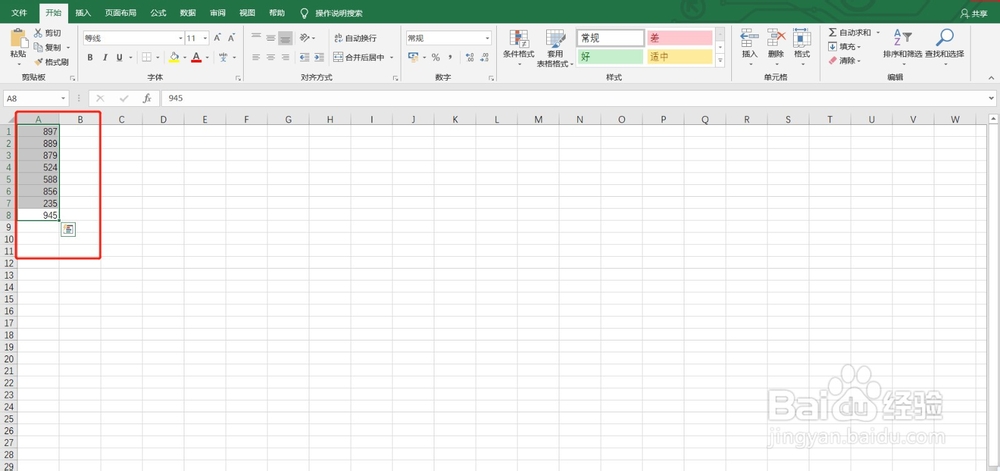Switch to the Formulas (公式) tab
Screen dimensions: 1000x471
click(158, 13)
